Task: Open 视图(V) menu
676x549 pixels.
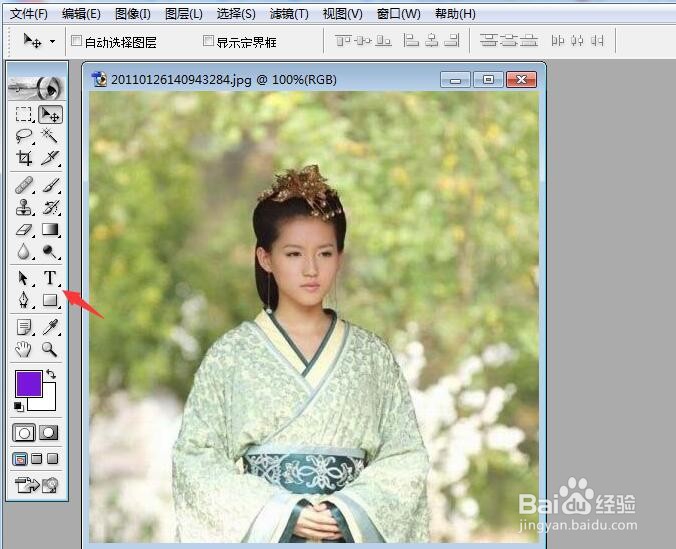Action: (342, 14)
